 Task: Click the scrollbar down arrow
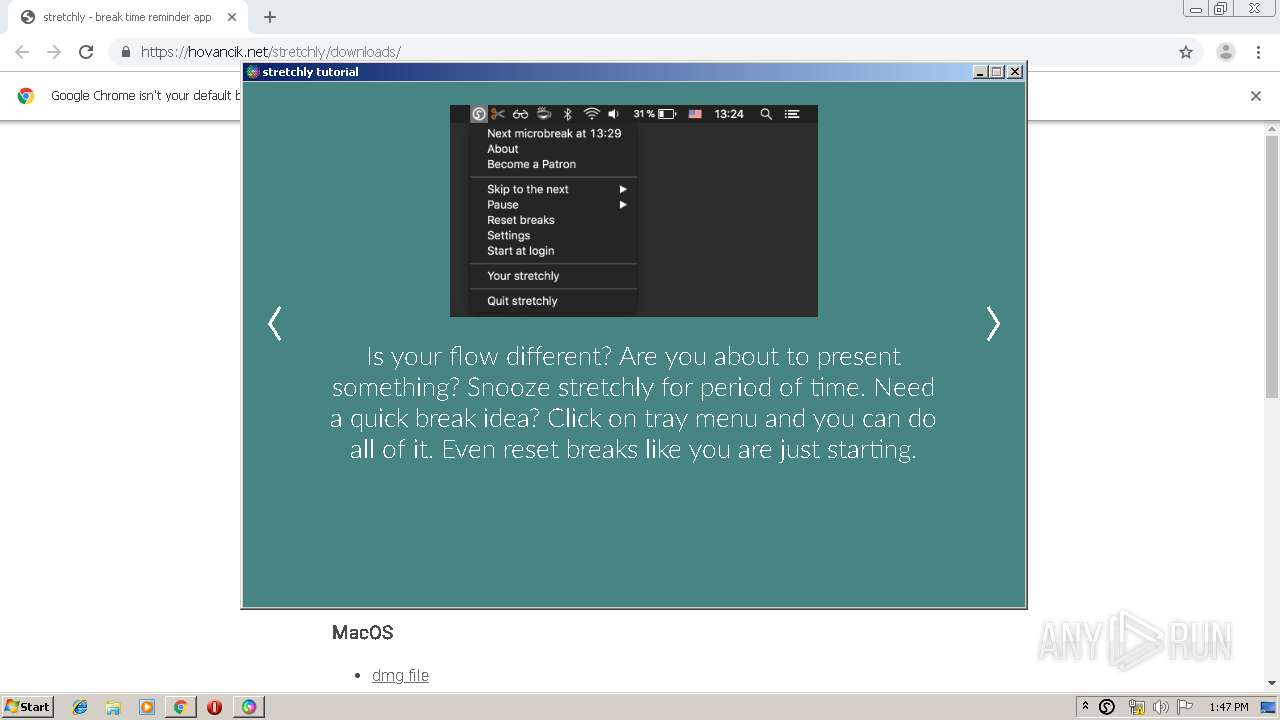coord(1272,683)
